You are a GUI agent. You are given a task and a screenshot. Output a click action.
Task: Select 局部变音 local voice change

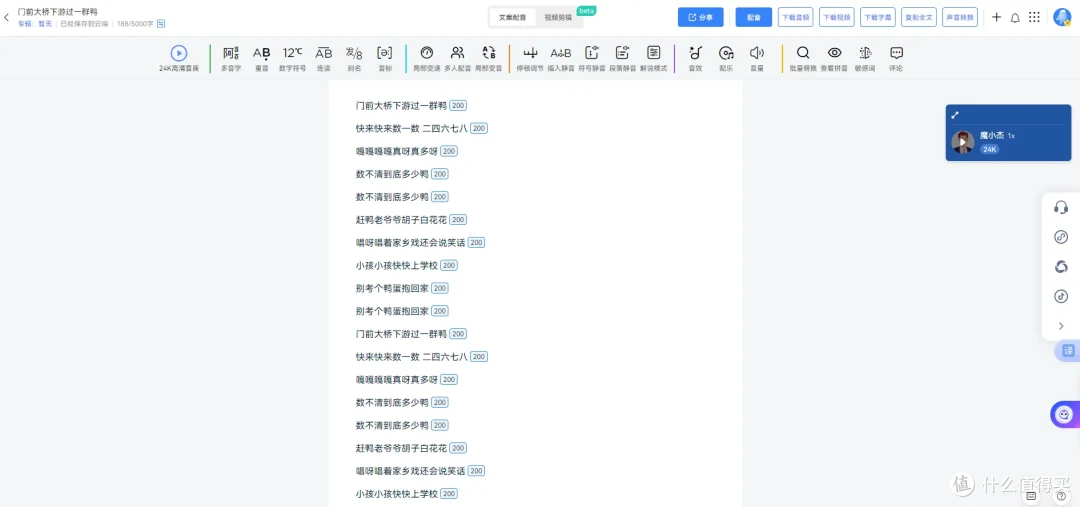tap(488, 59)
